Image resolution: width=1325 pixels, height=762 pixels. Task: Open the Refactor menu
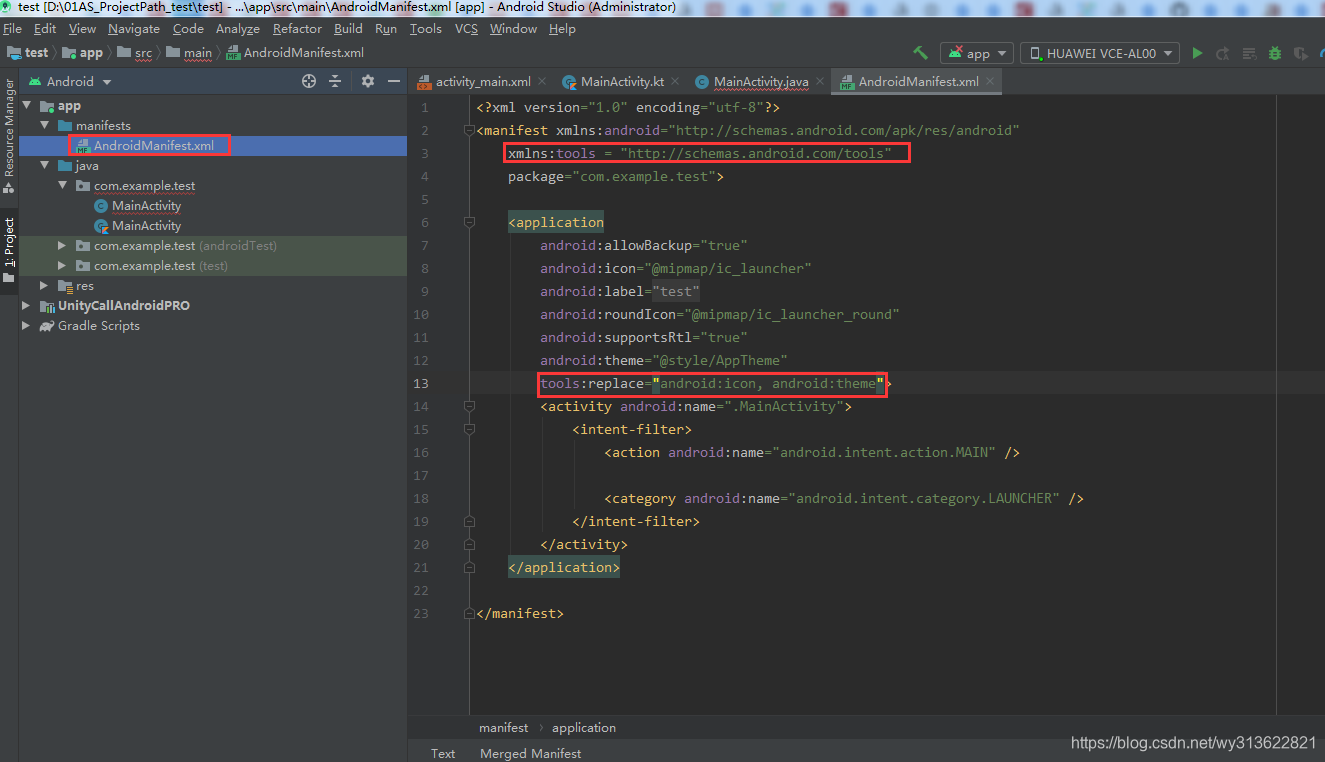coord(298,29)
